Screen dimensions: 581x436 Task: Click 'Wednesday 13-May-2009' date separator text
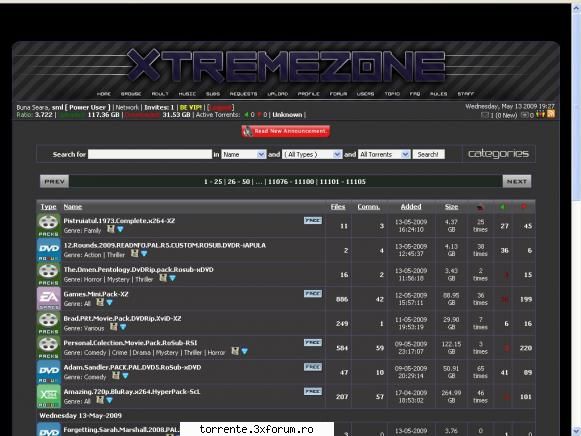click(80, 416)
